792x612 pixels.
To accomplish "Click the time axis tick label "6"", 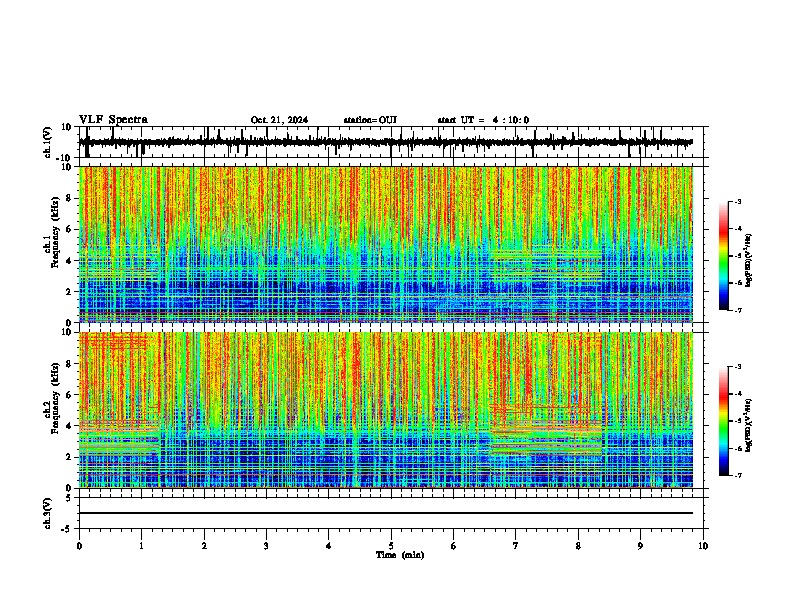I will [454, 546].
